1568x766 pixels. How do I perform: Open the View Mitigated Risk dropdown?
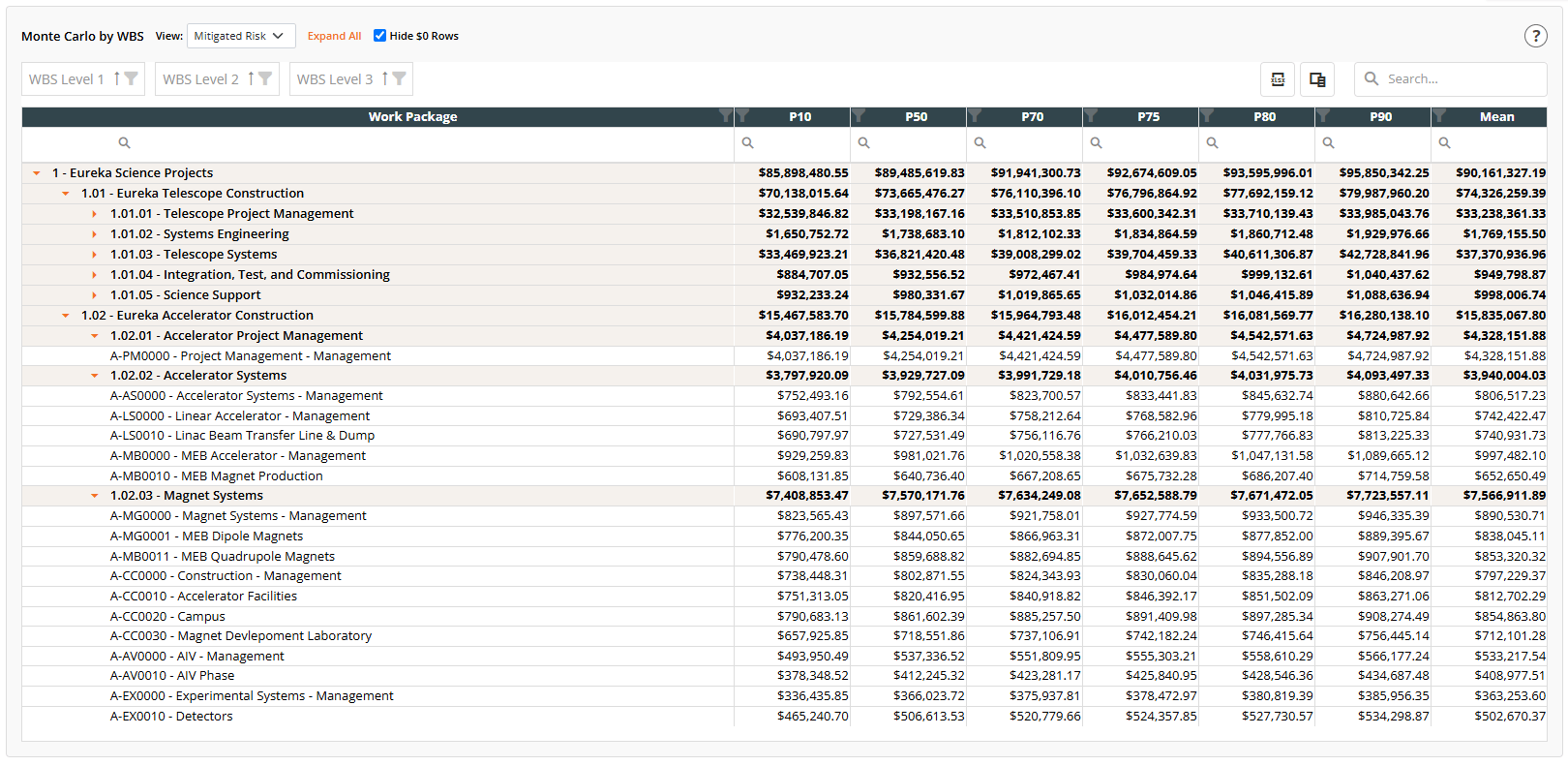pos(241,36)
